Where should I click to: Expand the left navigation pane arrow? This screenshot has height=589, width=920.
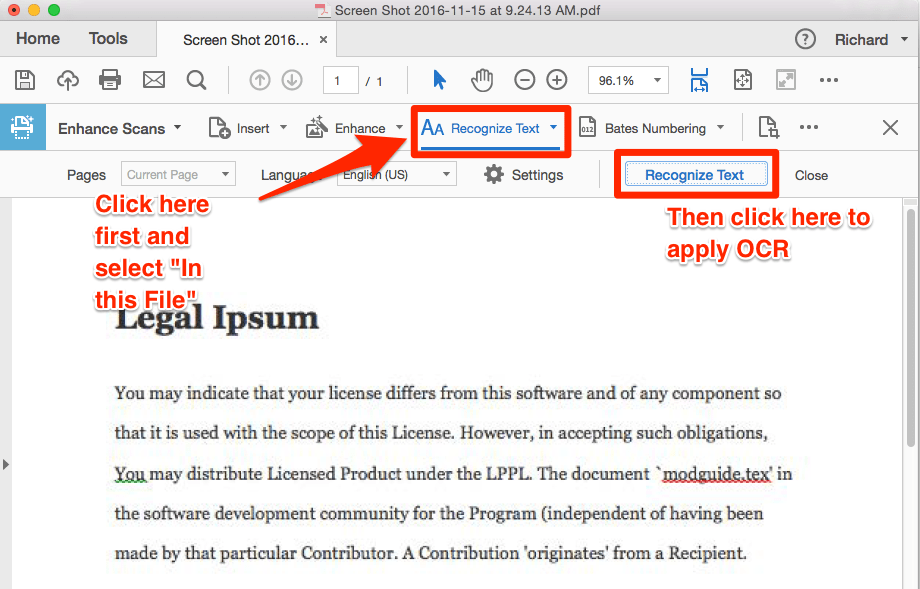(x=6, y=465)
